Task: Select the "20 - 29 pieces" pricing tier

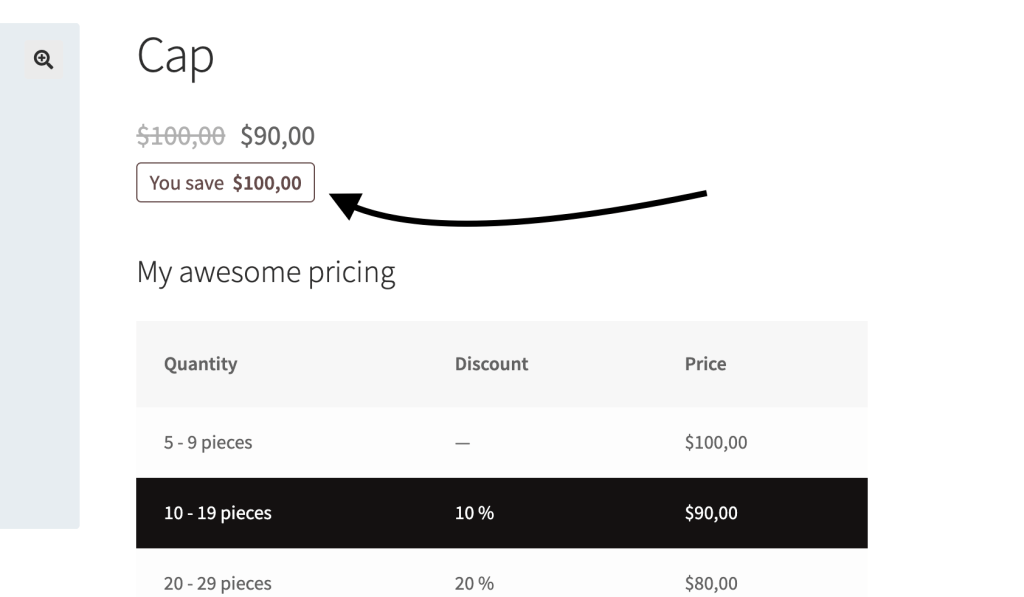Action: [x=218, y=583]
